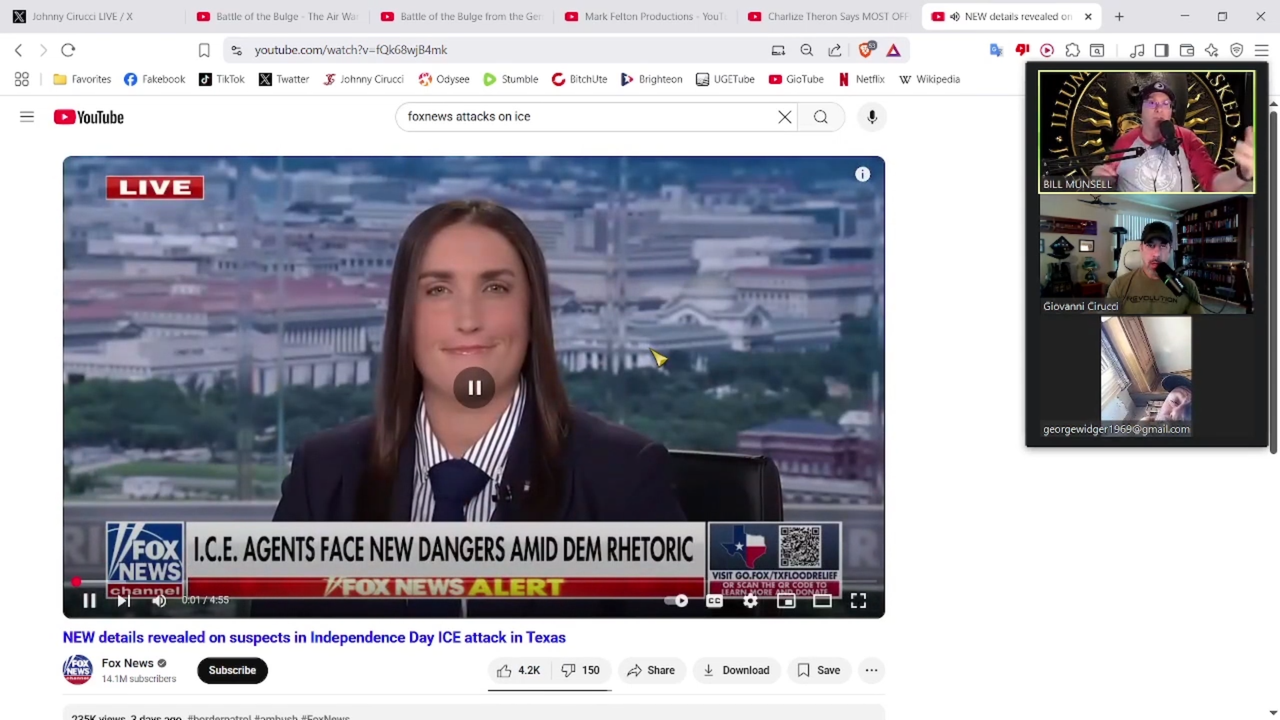Click the Download button
This screenshot has width=1280, height=720.
pos(735,670)
